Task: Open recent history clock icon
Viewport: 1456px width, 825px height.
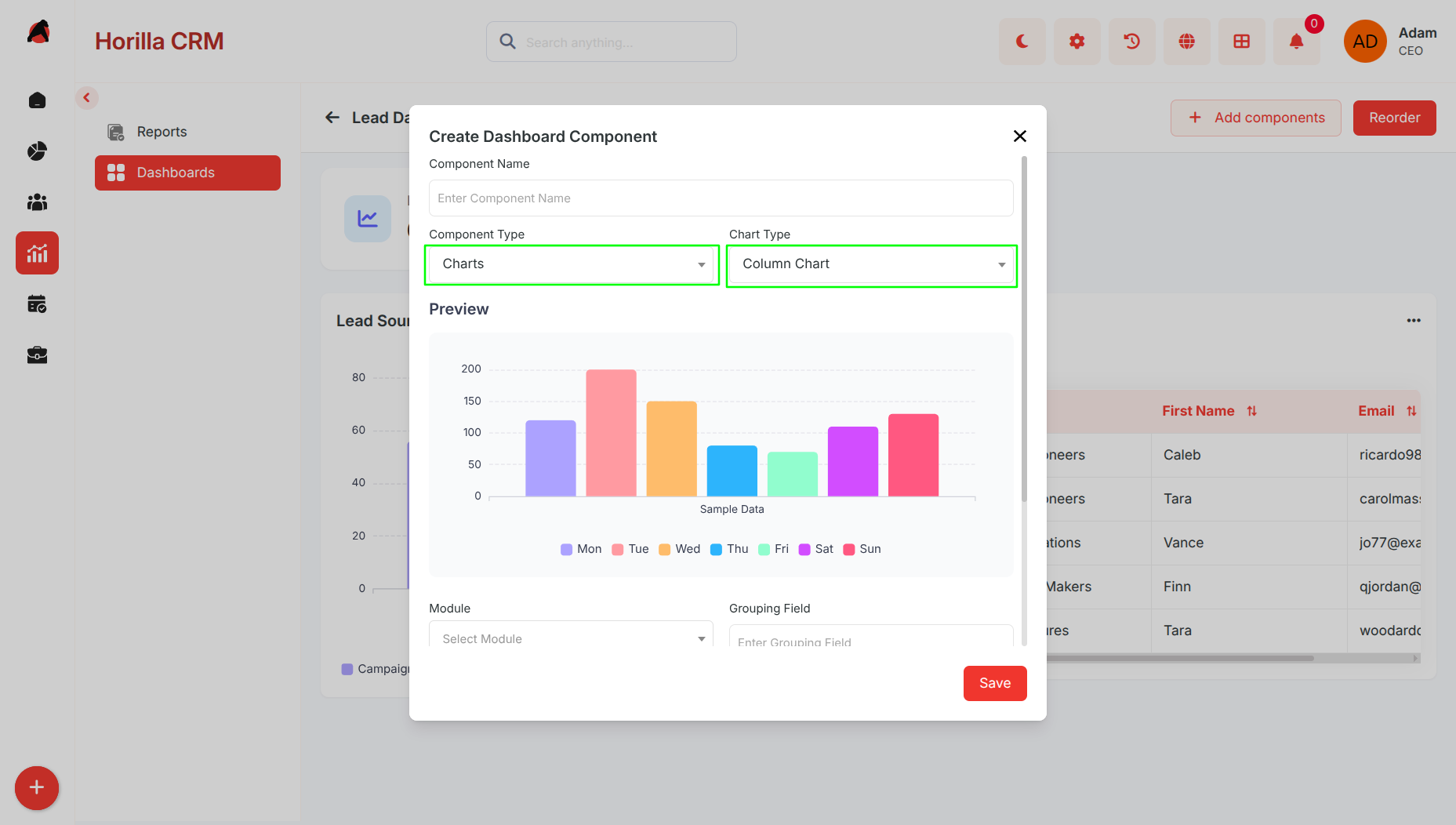Action: (x=1131, y=42)
